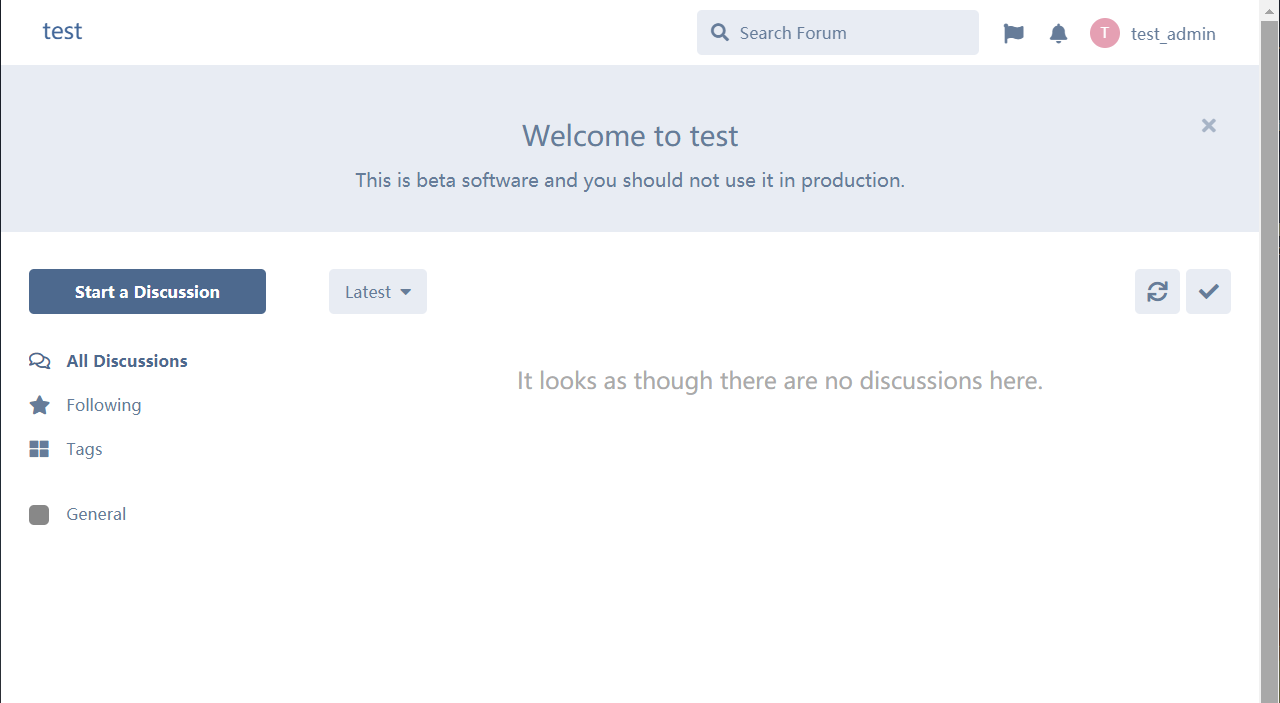Click the flag icon for flagged posts

(1014, 33)
